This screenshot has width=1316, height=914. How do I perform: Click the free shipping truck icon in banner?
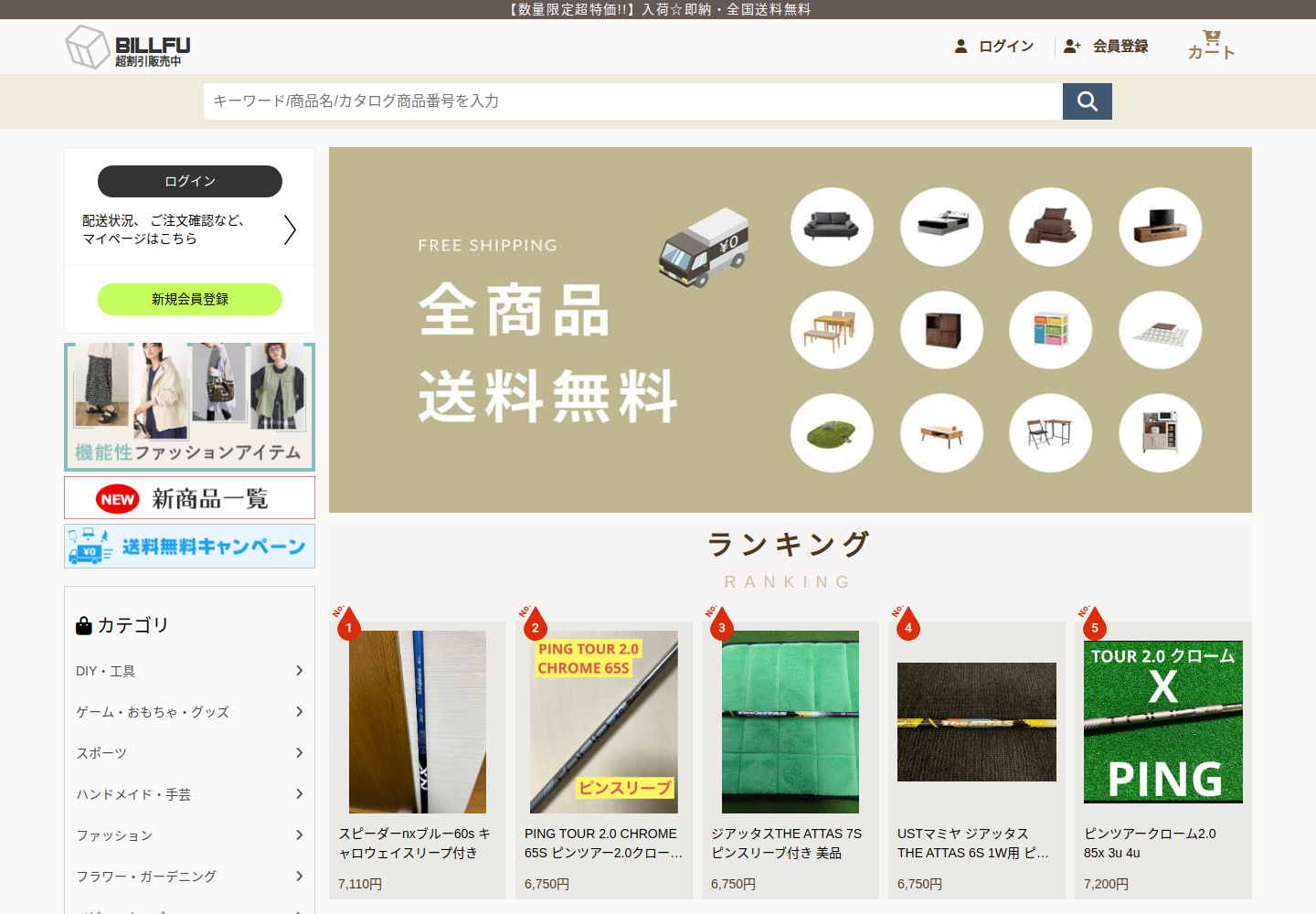click(x=704, y=249)
